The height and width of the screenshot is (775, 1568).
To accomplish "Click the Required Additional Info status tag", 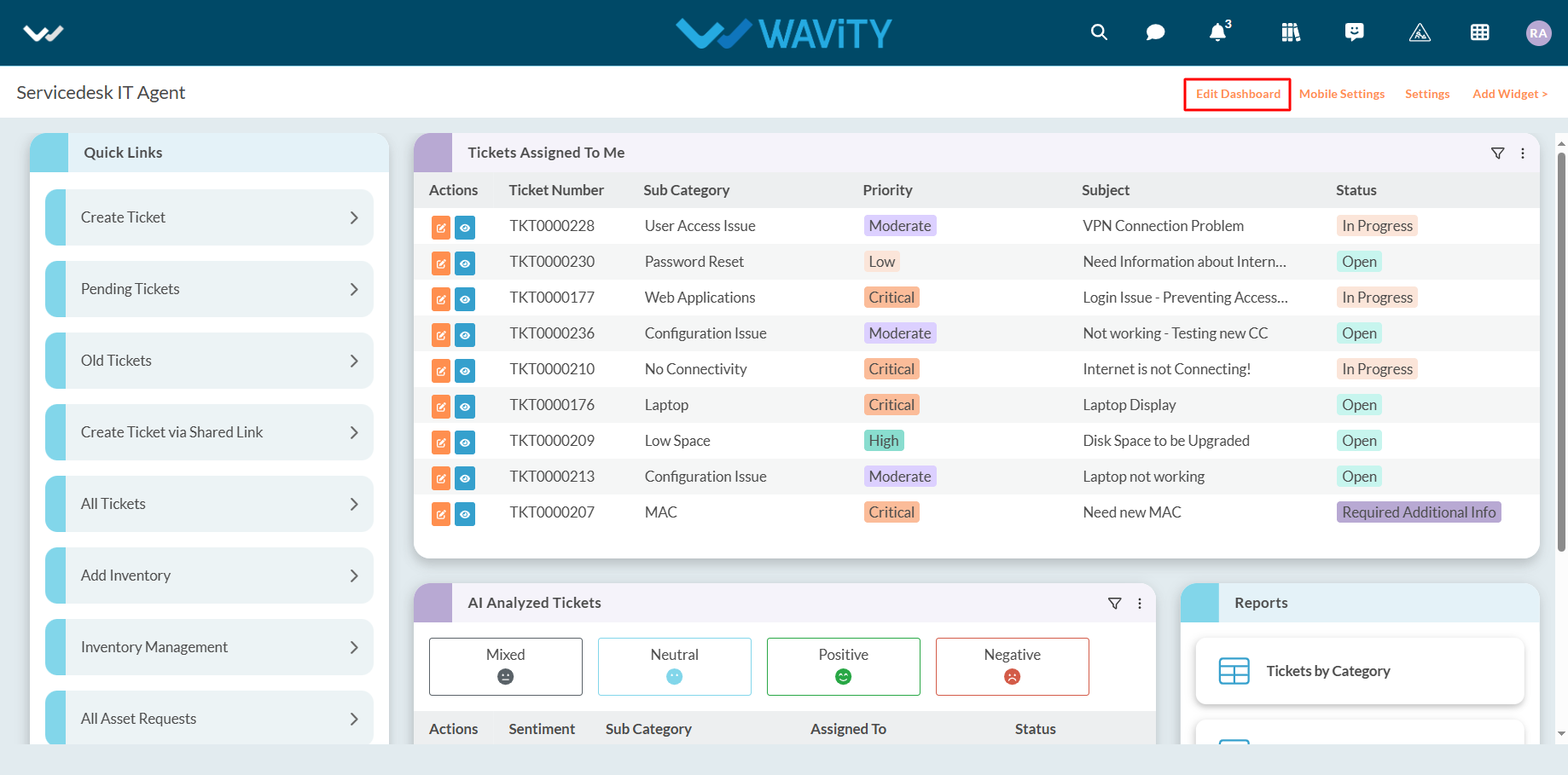I will click(x=1419, y=512).
